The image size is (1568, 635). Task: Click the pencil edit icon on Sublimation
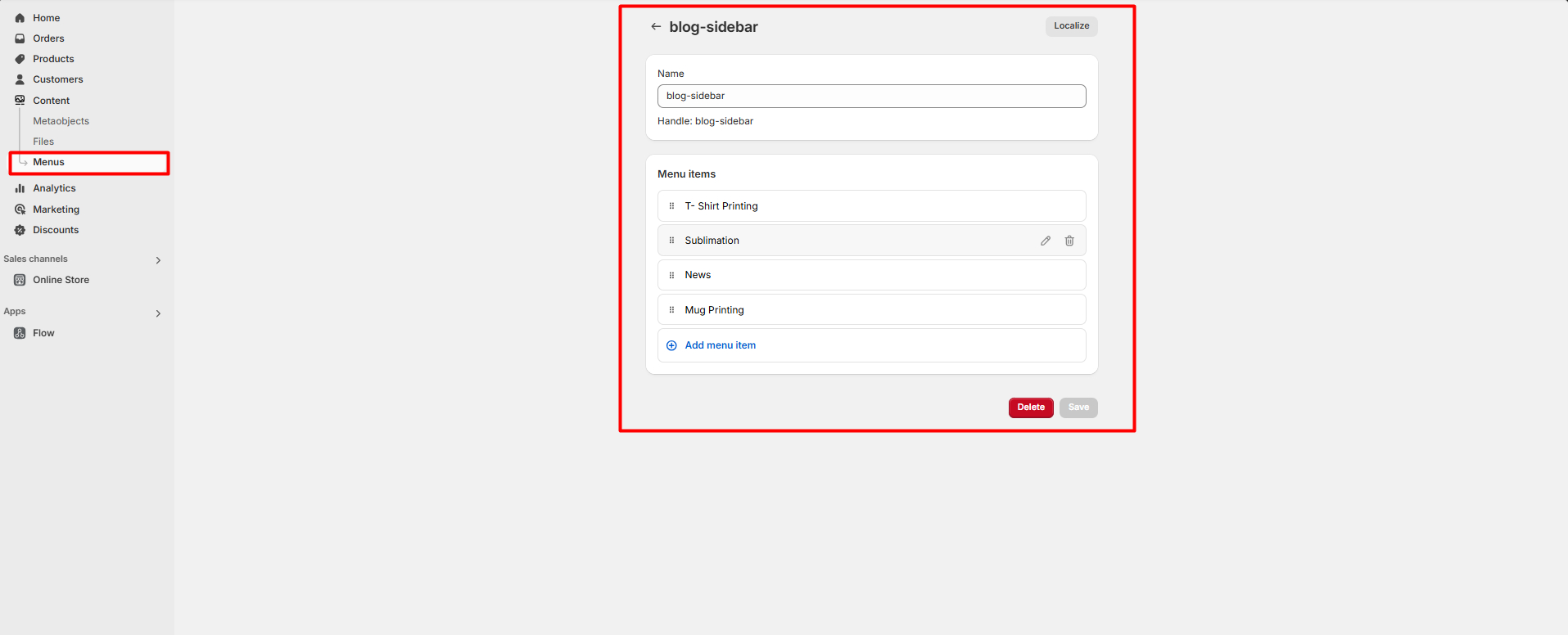pos(1046,241)
